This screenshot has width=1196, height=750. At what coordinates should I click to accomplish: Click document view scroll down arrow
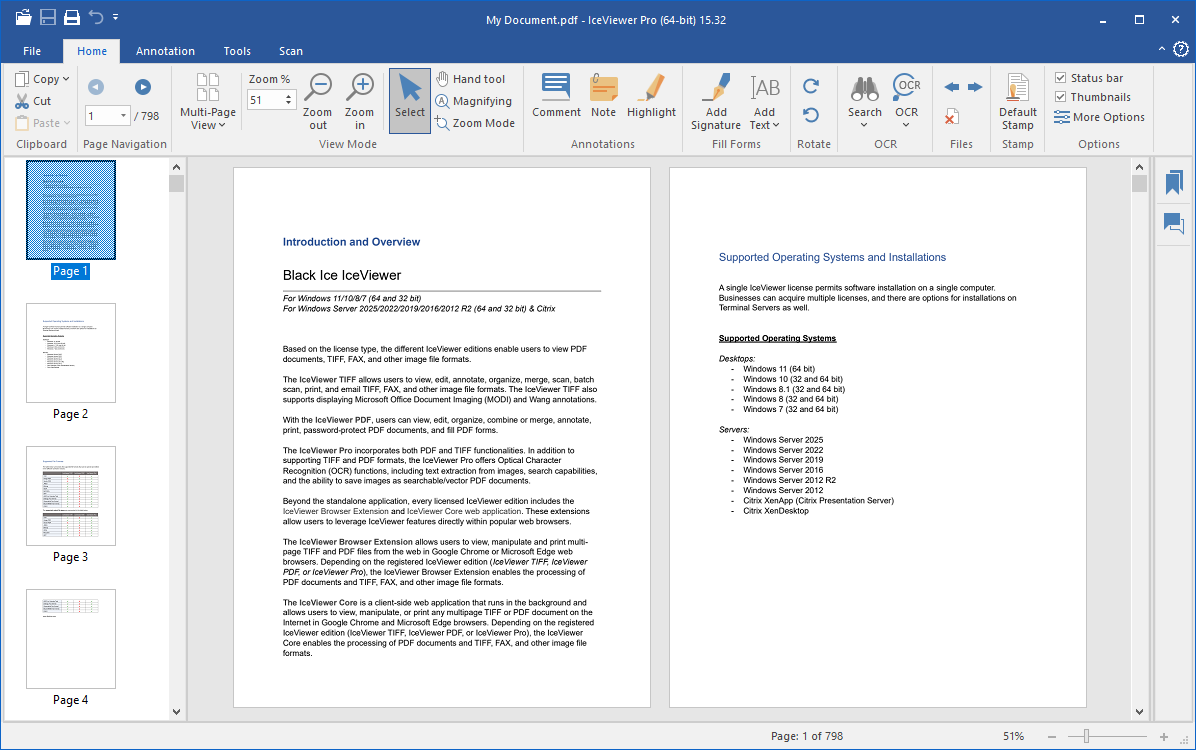click(x=1139, y=712)
